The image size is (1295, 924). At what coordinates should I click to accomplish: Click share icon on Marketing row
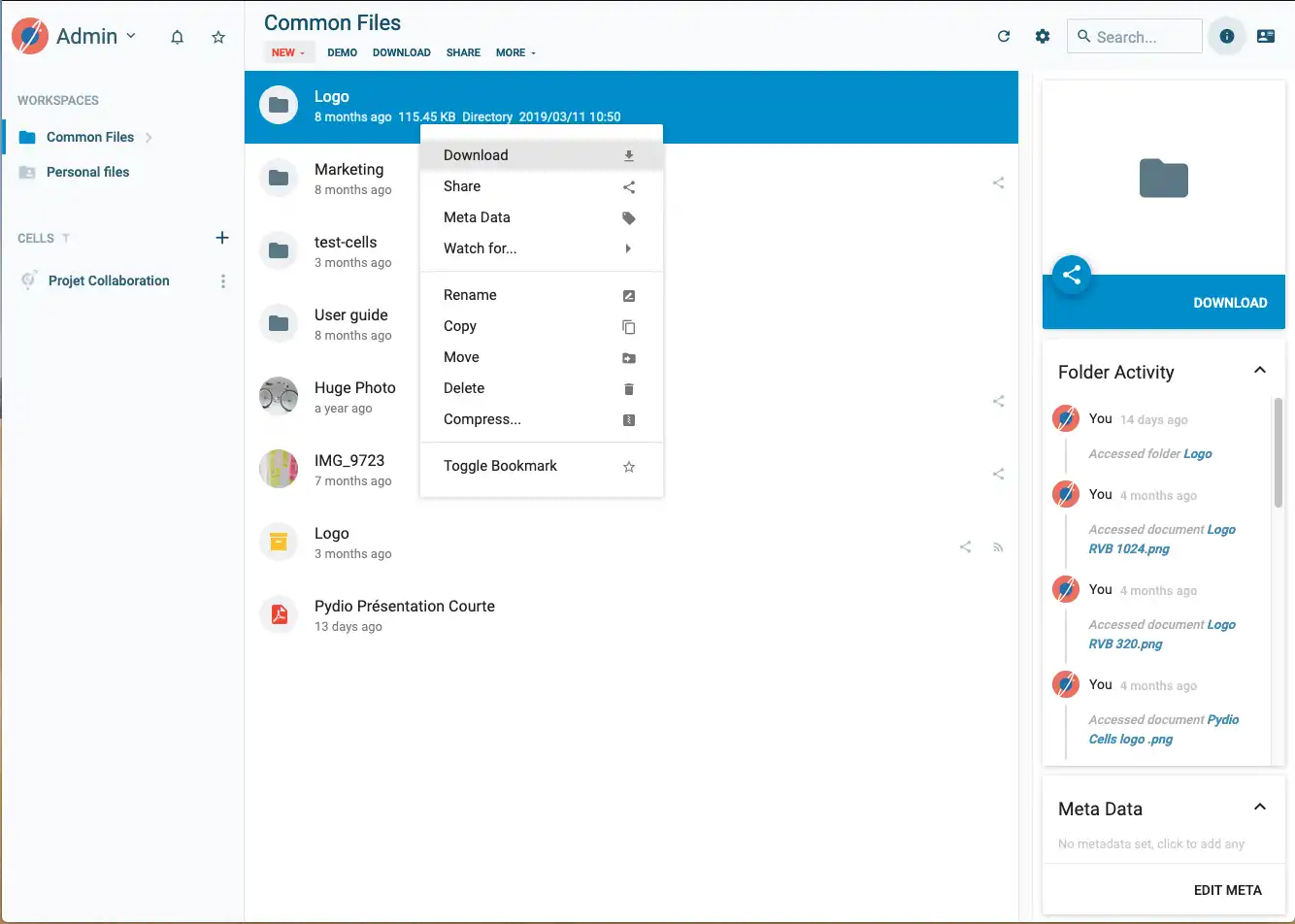click(x=998, y=182)
